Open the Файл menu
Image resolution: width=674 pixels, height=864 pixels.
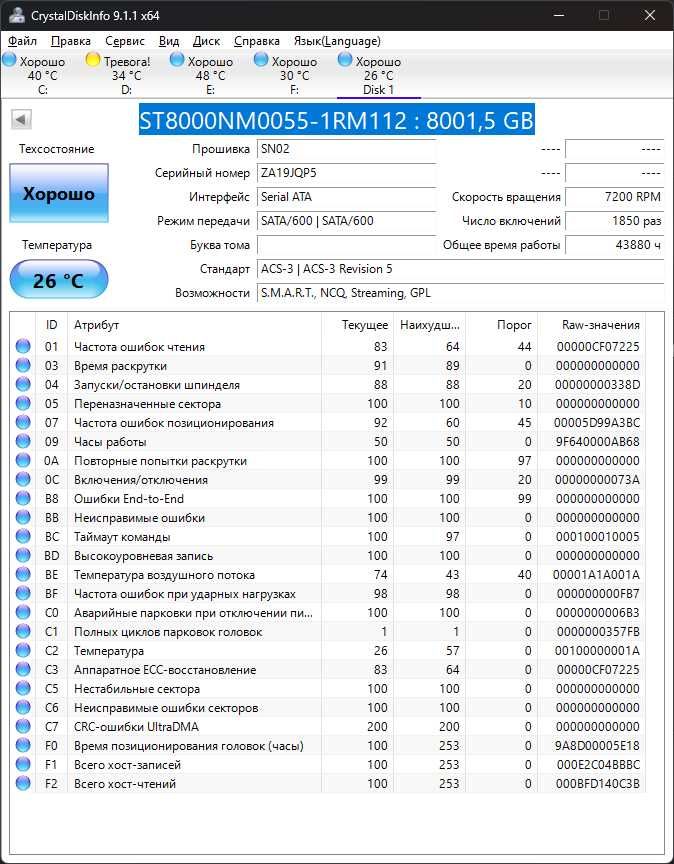pyautogui.click(x=23, y=41)
